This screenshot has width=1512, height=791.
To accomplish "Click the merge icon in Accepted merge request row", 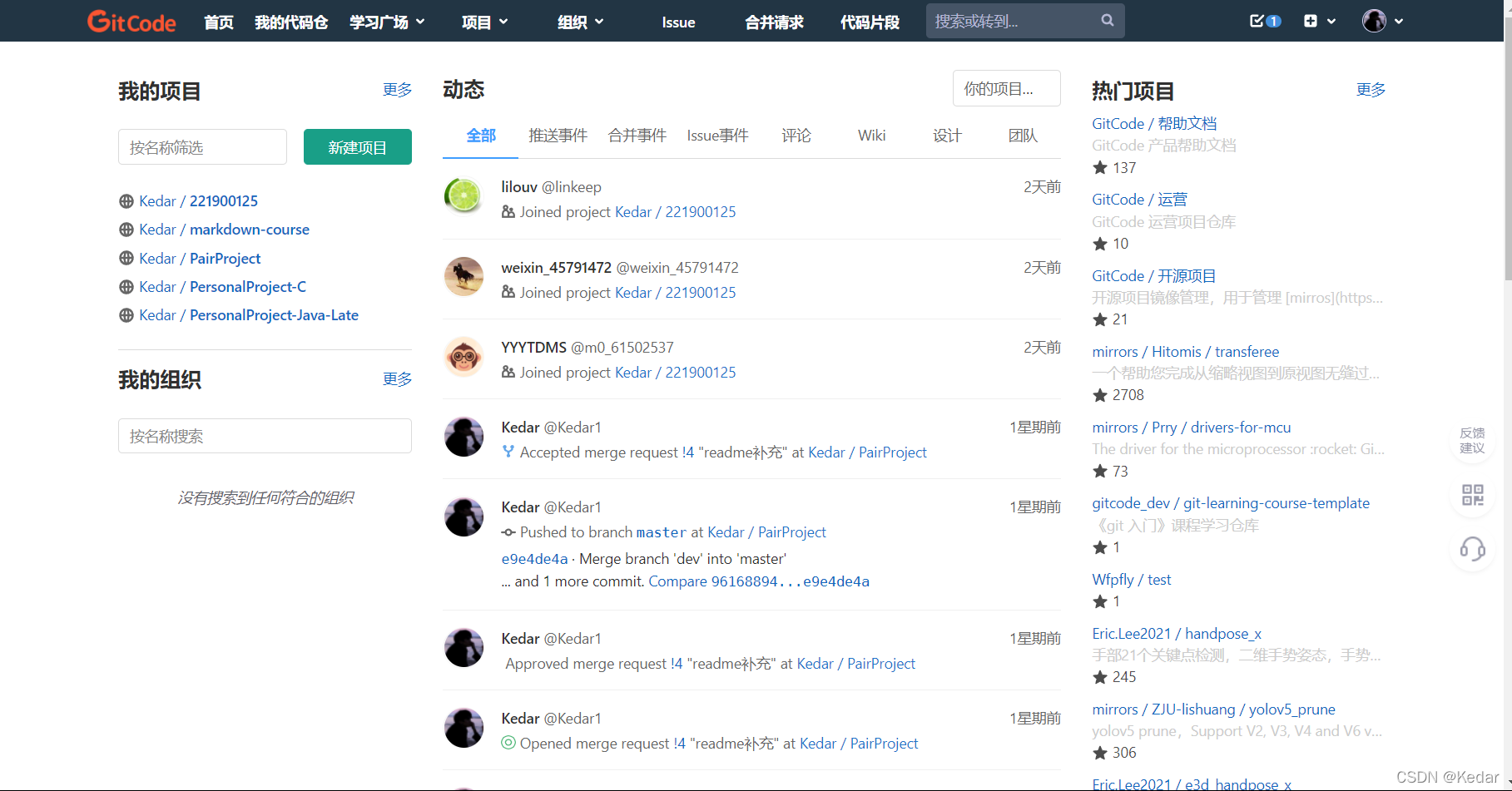I will [x=508, y=452].
